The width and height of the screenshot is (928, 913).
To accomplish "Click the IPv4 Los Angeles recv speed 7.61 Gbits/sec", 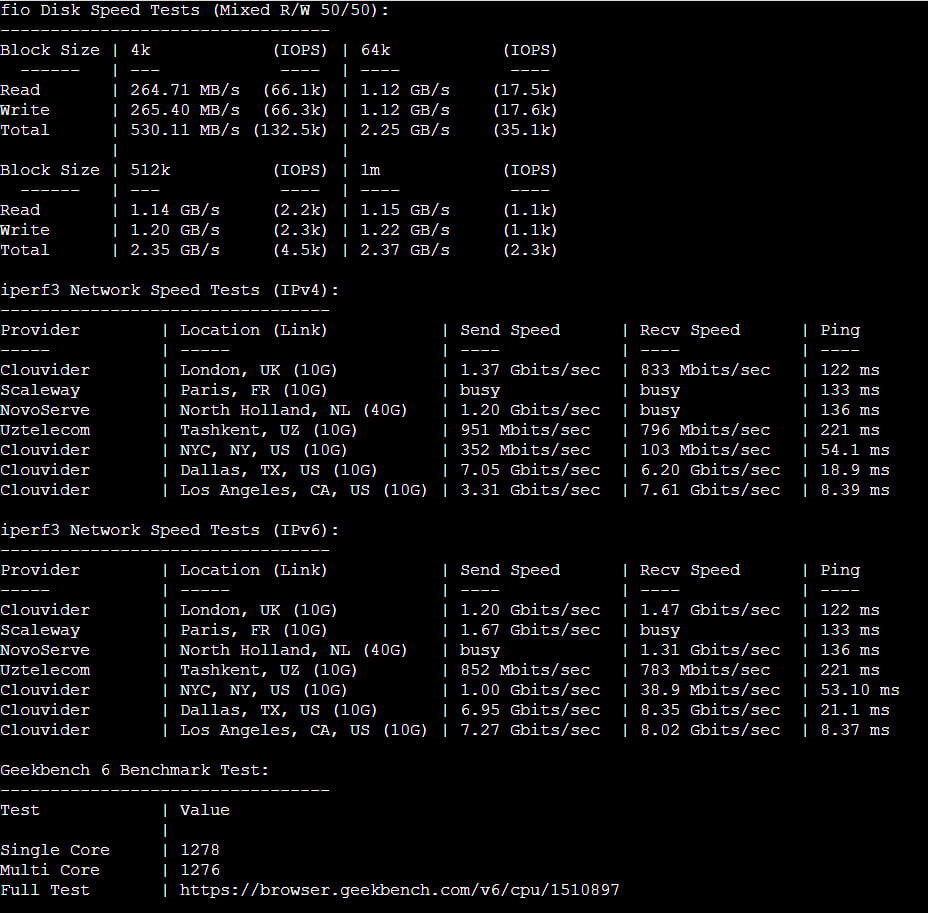I will (x=710, y=491).
